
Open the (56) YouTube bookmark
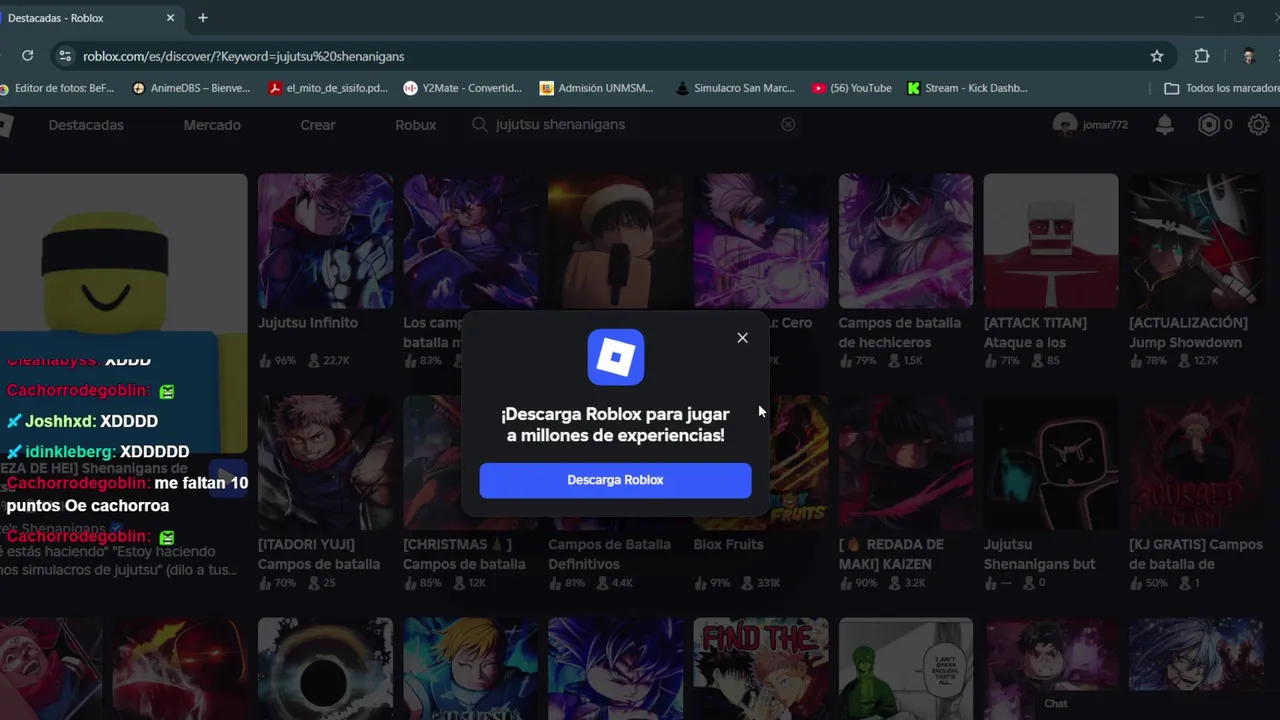coord(852,88)
